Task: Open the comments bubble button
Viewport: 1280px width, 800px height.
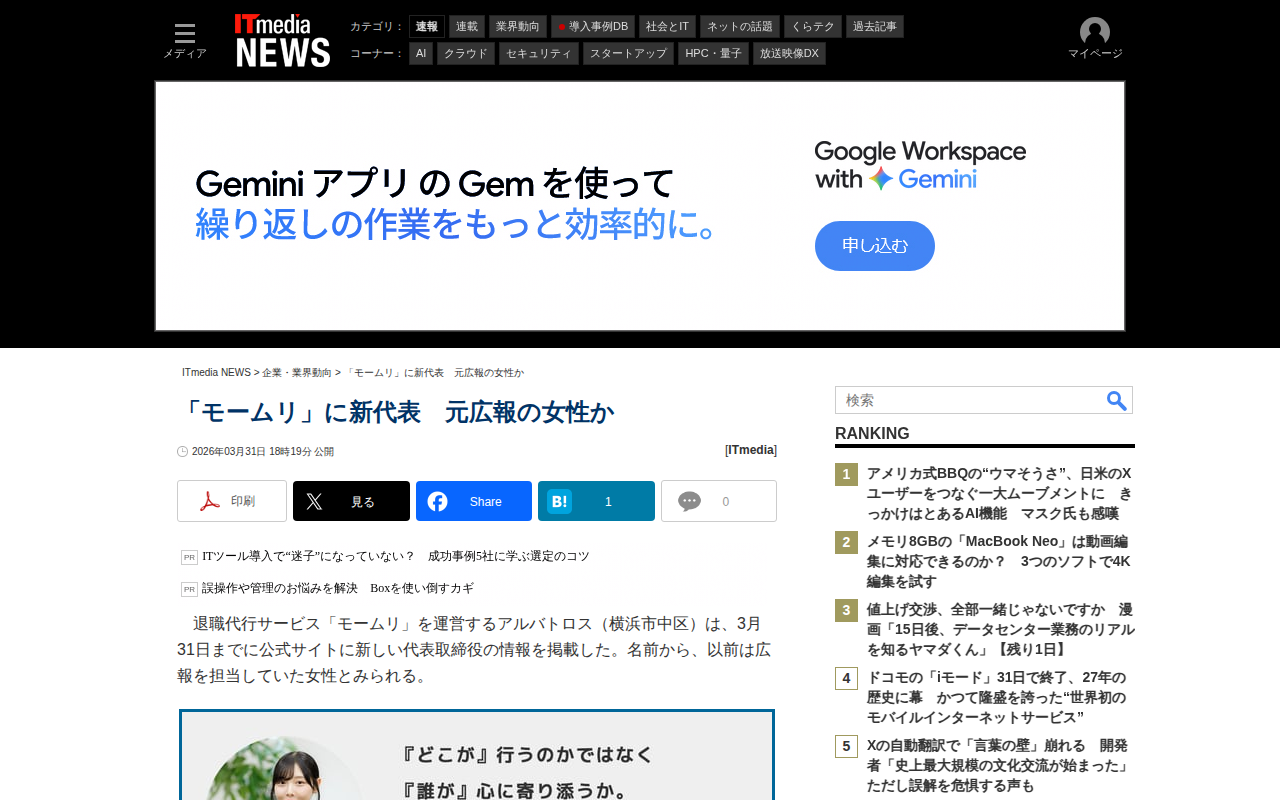Action: [719, 501]
